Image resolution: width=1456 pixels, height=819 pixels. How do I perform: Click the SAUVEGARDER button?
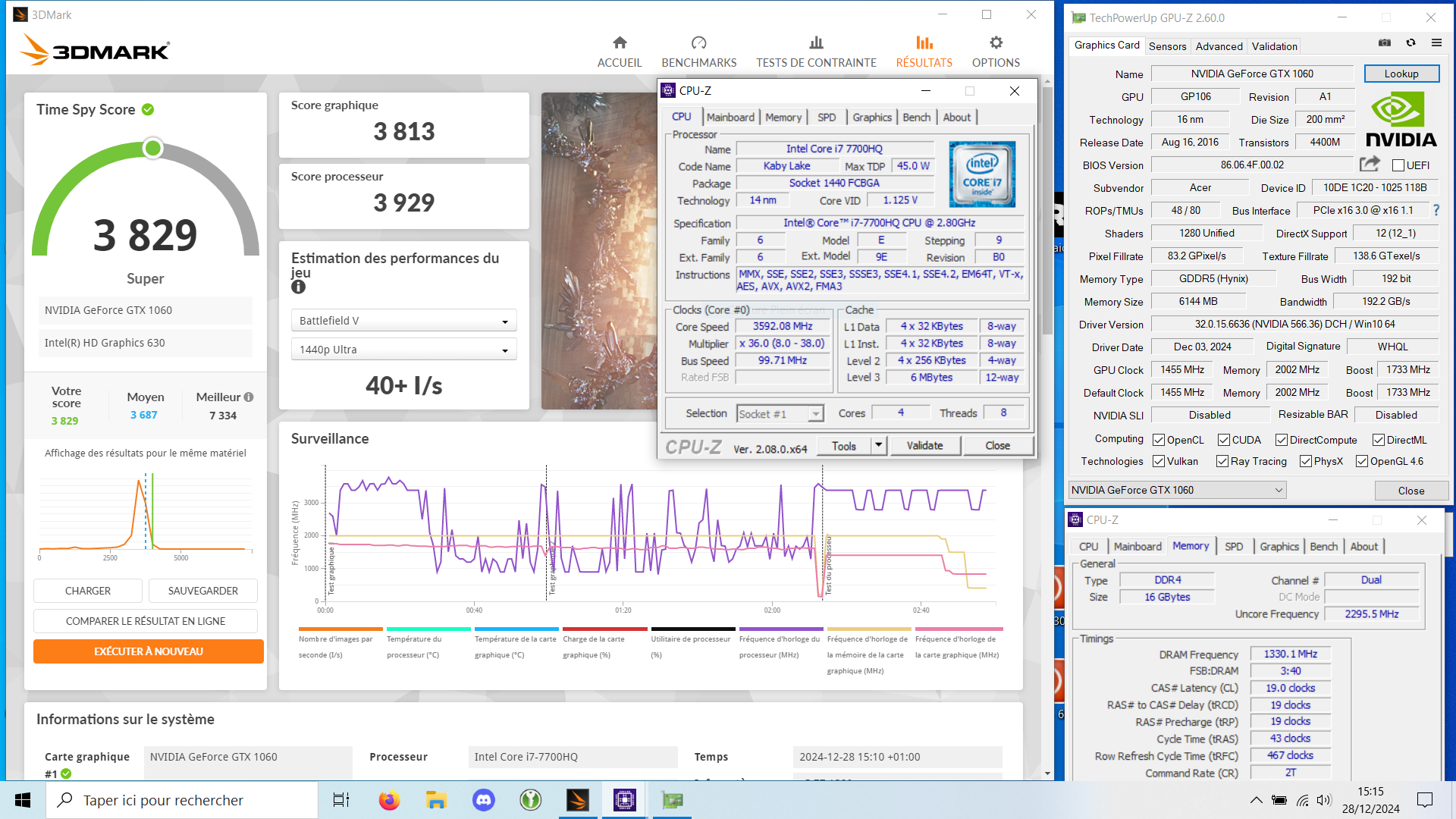[203, 591]
